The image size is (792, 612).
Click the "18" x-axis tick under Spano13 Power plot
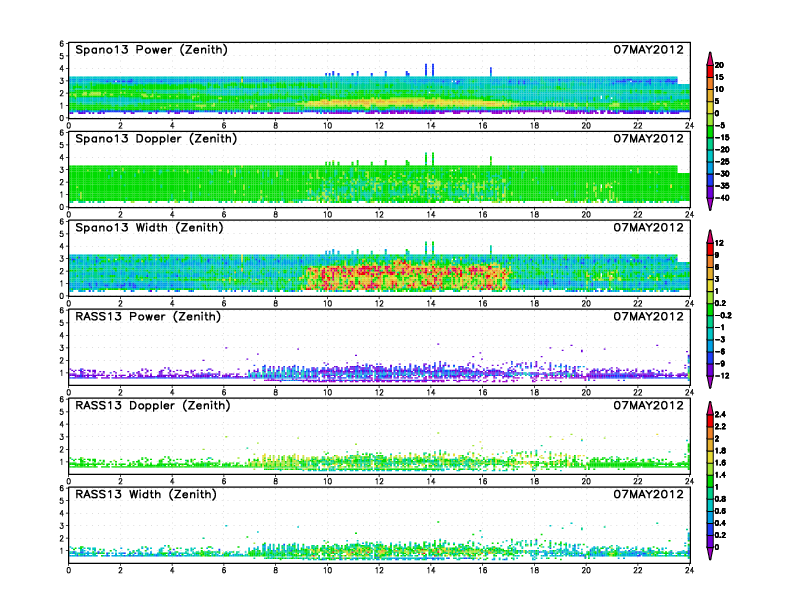[x=534, y=125]
